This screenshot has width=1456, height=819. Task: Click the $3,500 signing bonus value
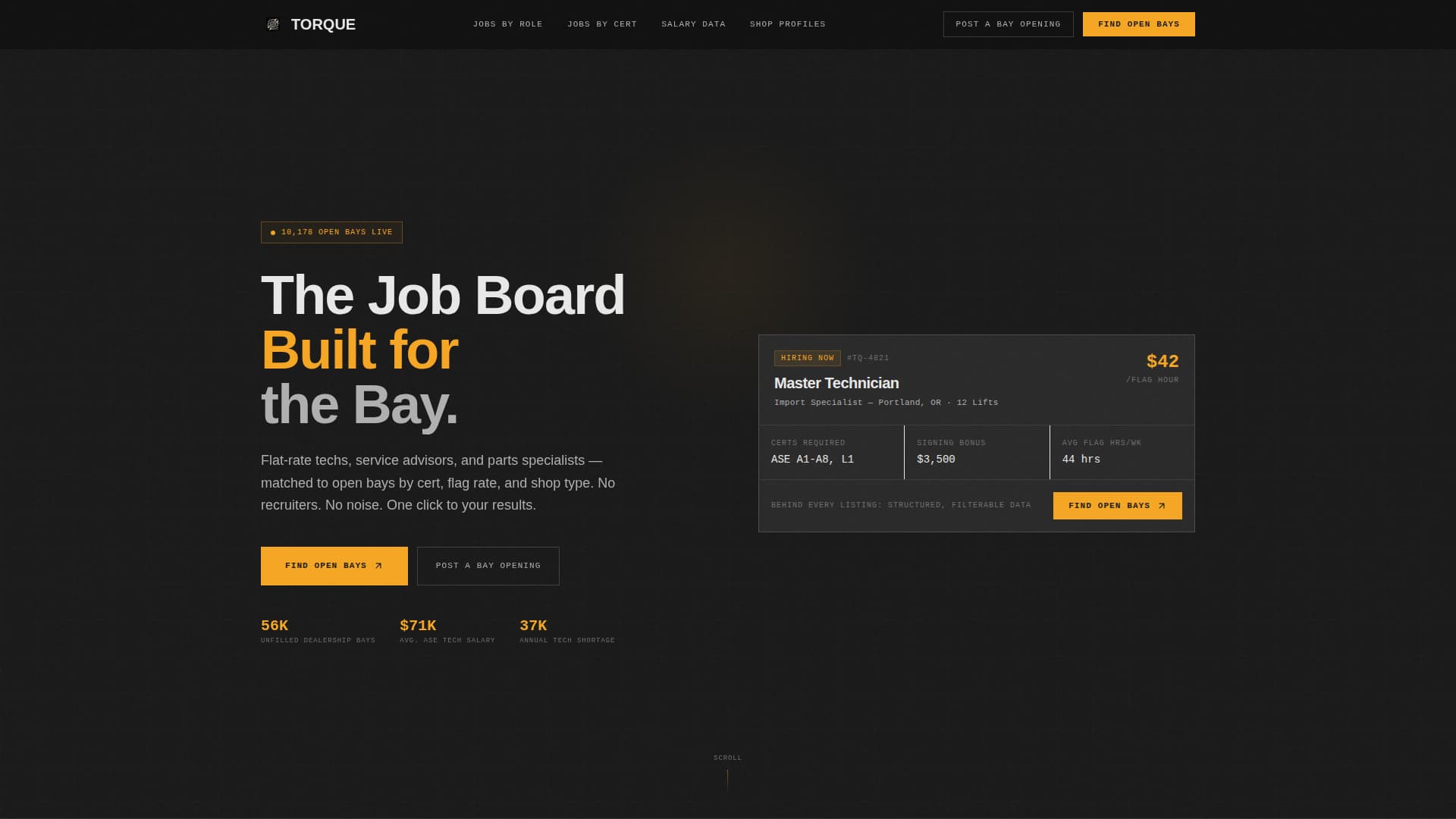click(x=936, y=460)
